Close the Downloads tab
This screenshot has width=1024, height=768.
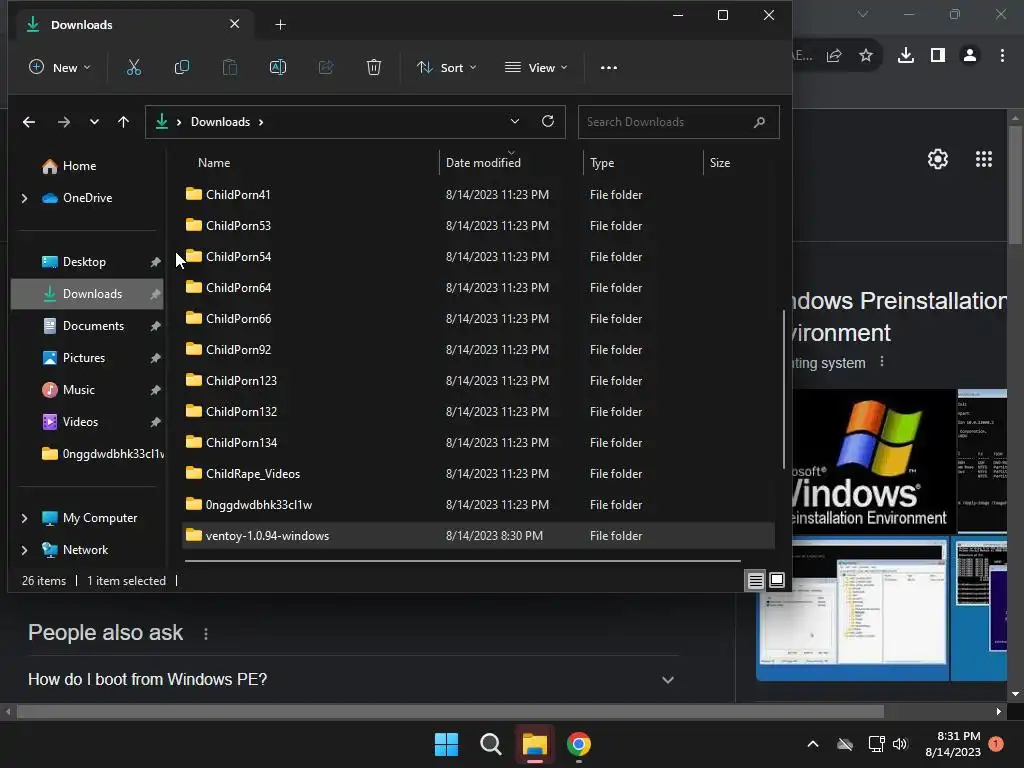tap(234, 24)
